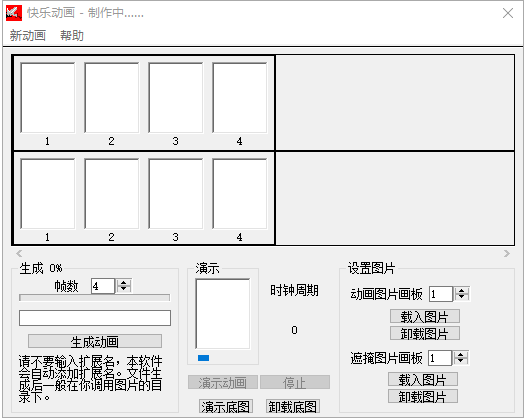
Task: Increase the 帧数 frame count stepper
Action: tap(123, 283)
